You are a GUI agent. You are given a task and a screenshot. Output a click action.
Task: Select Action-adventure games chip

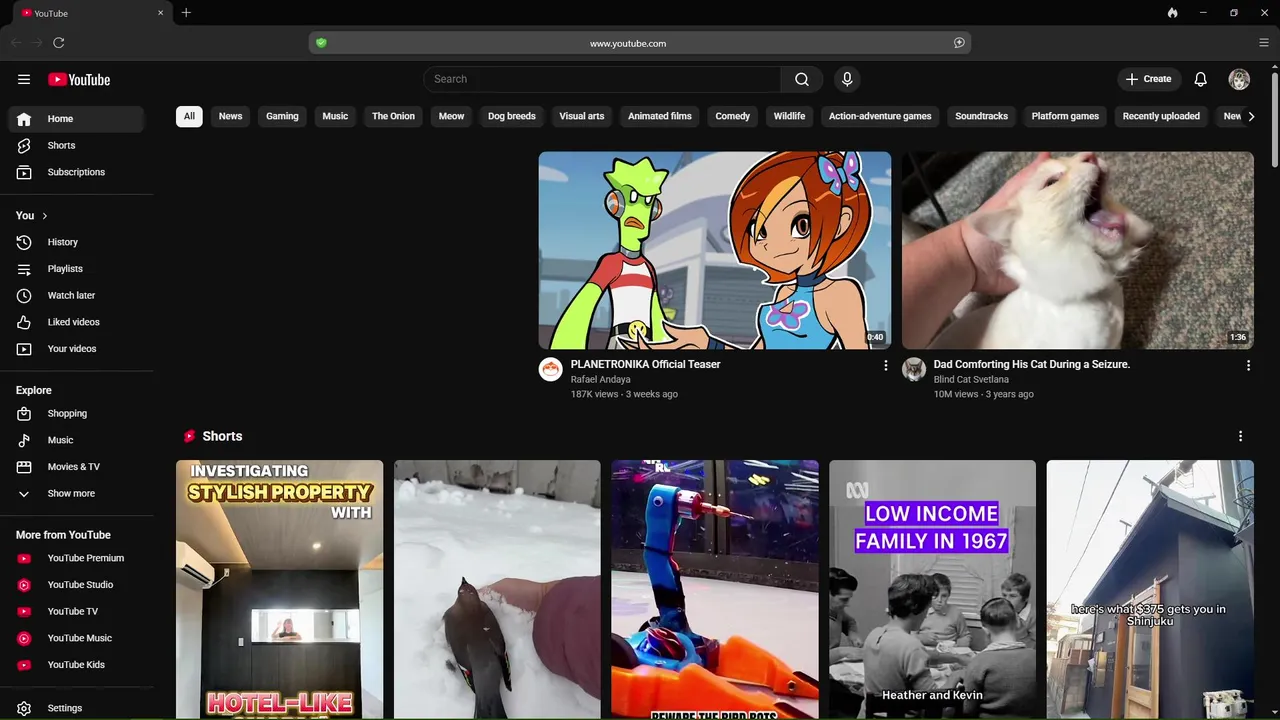pyautogui.click(x=880, y=116)
